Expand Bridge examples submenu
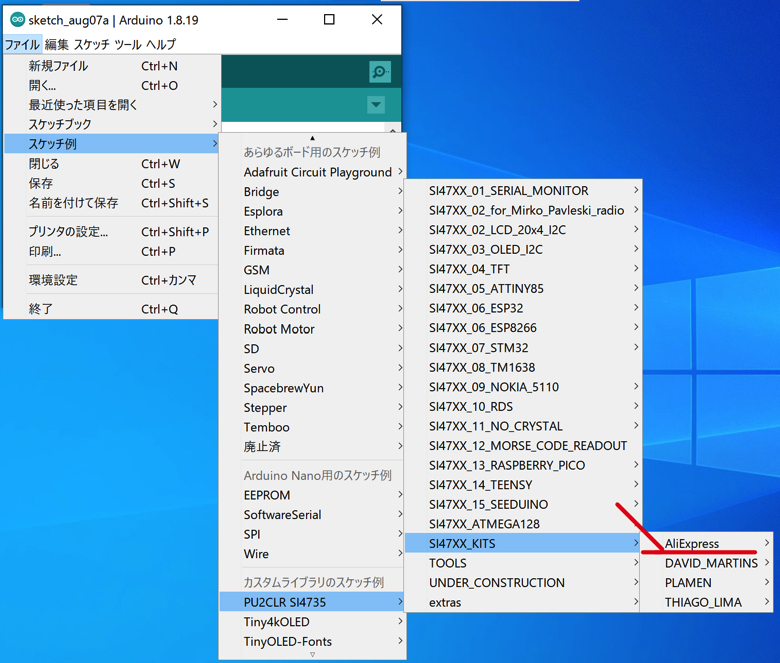This screenshot has width=780, height=663. point(312,191)
